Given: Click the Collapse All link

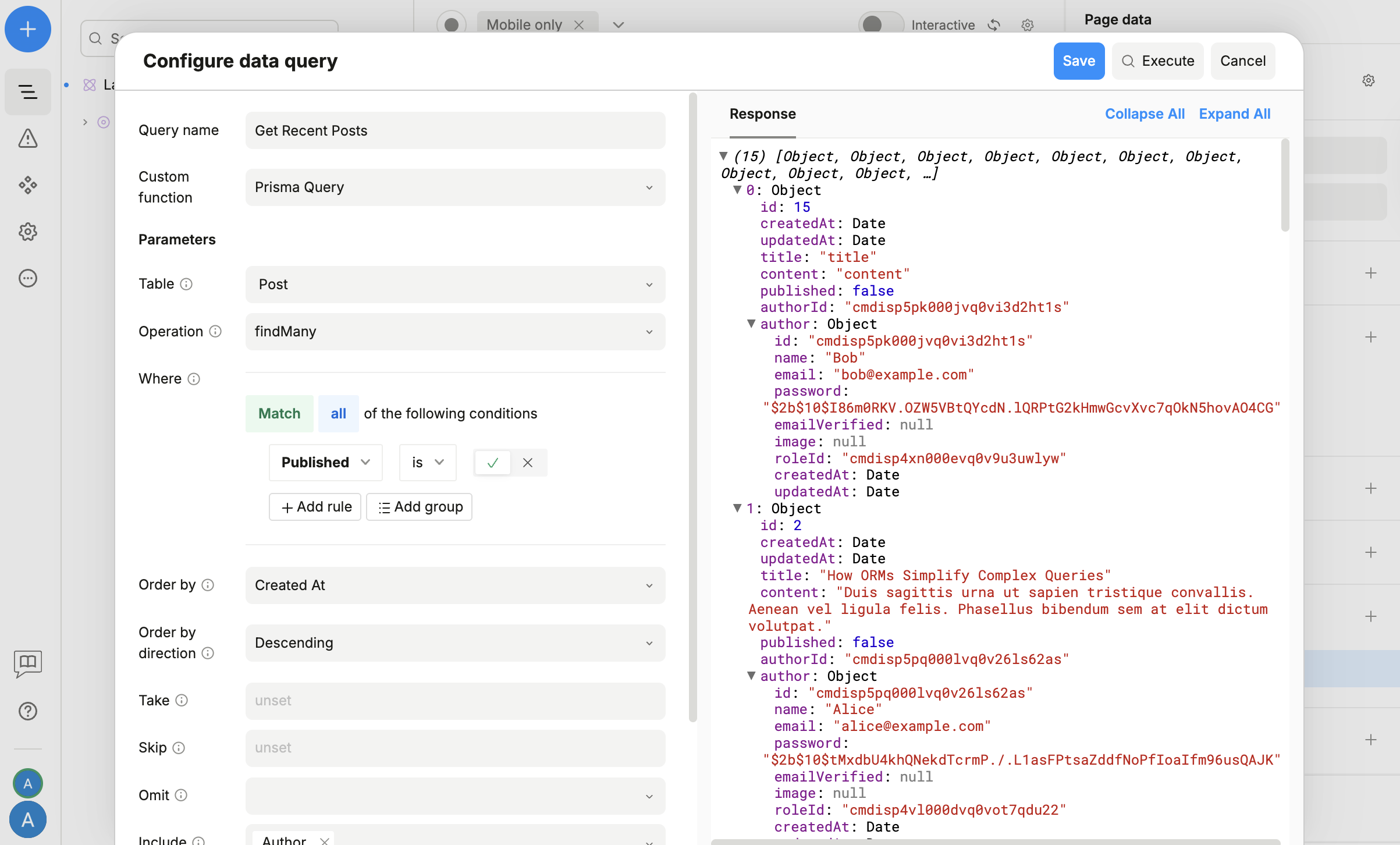Looking at the screenshot, I should pos(1145,114).
